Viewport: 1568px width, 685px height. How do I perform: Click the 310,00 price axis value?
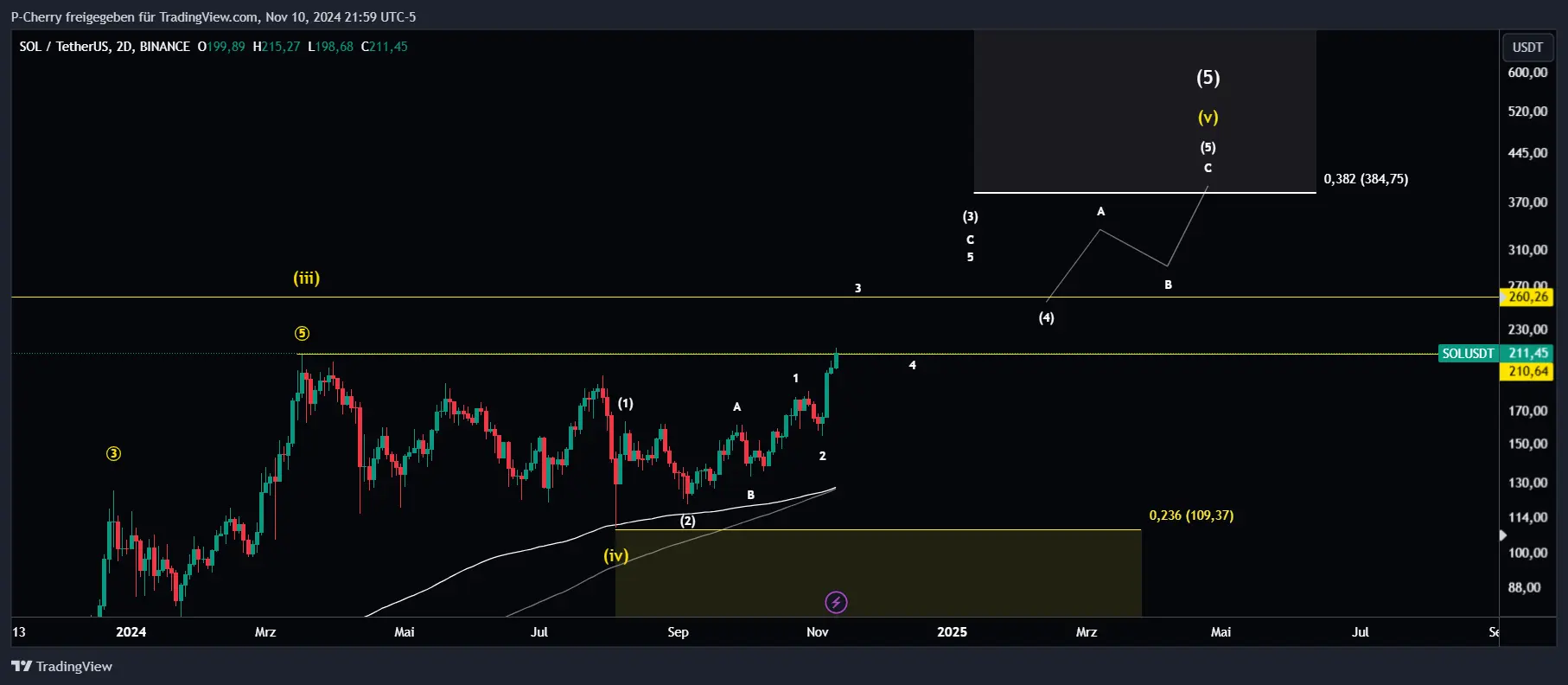click(1527, 250)
